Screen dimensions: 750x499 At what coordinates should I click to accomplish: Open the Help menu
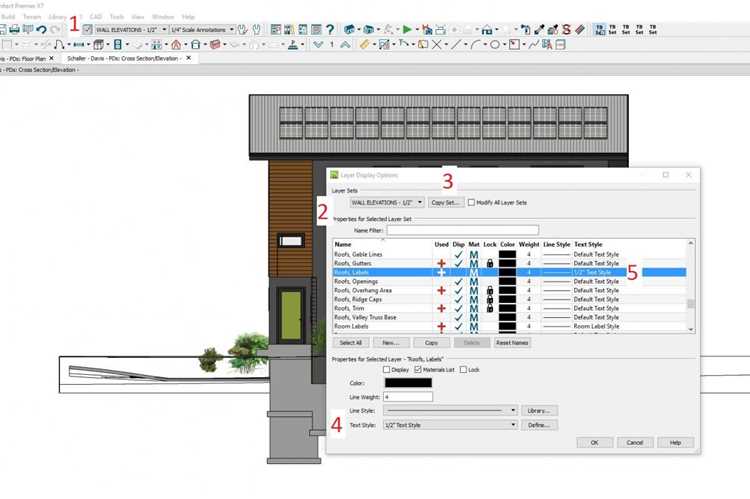(x=188, y=17)
